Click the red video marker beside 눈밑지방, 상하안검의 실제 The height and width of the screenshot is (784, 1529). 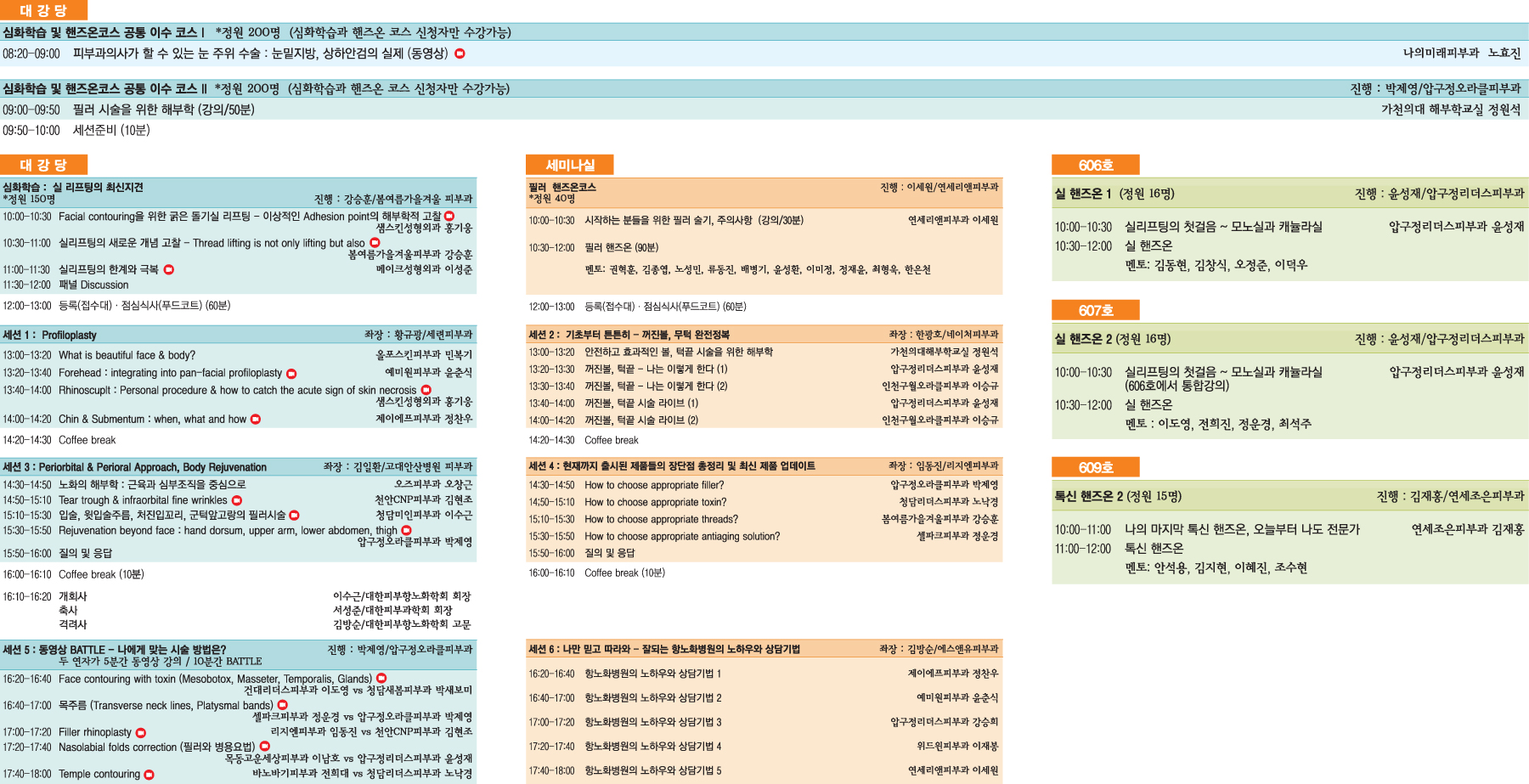point(460,54)
